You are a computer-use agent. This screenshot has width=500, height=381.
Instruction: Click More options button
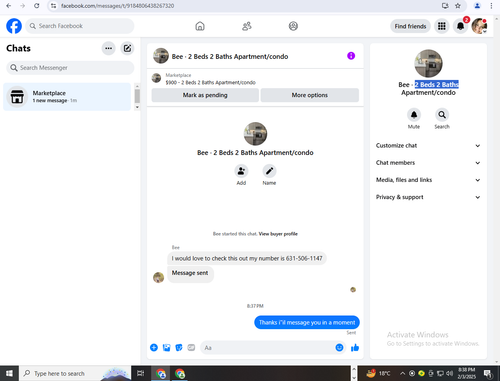[x=310, y=95]
